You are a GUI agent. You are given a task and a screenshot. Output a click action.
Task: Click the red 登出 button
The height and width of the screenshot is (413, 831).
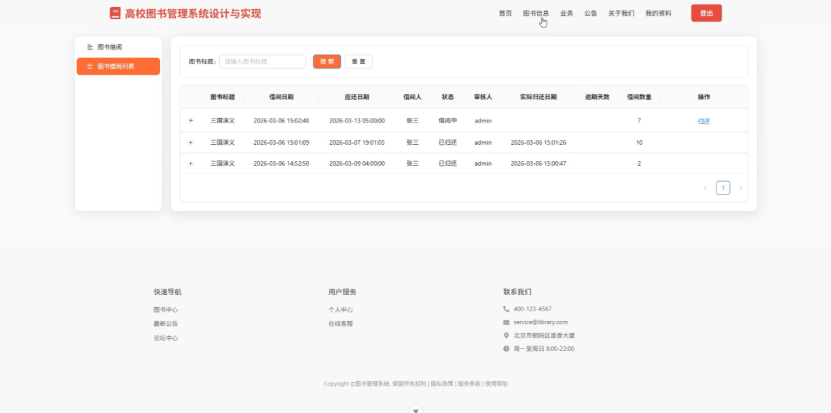coord(706,13)
